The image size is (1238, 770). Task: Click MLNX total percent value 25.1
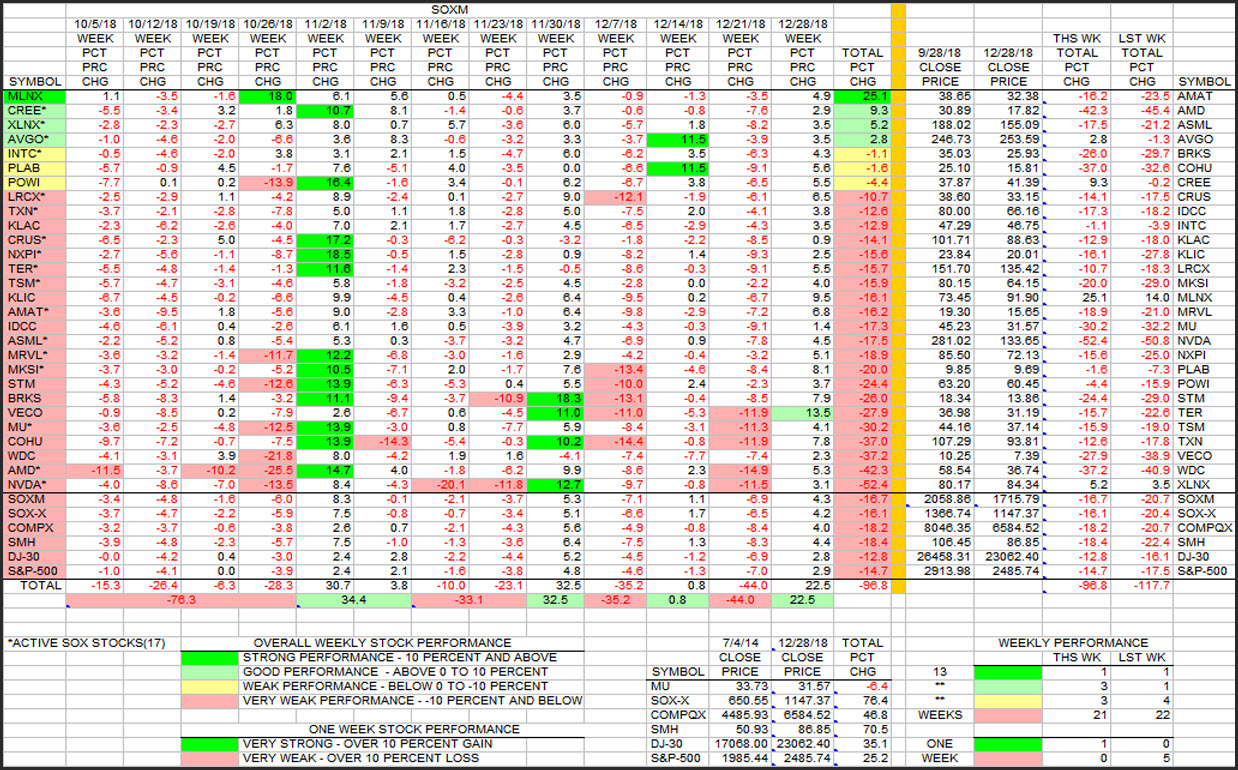[x=862, y=96]
